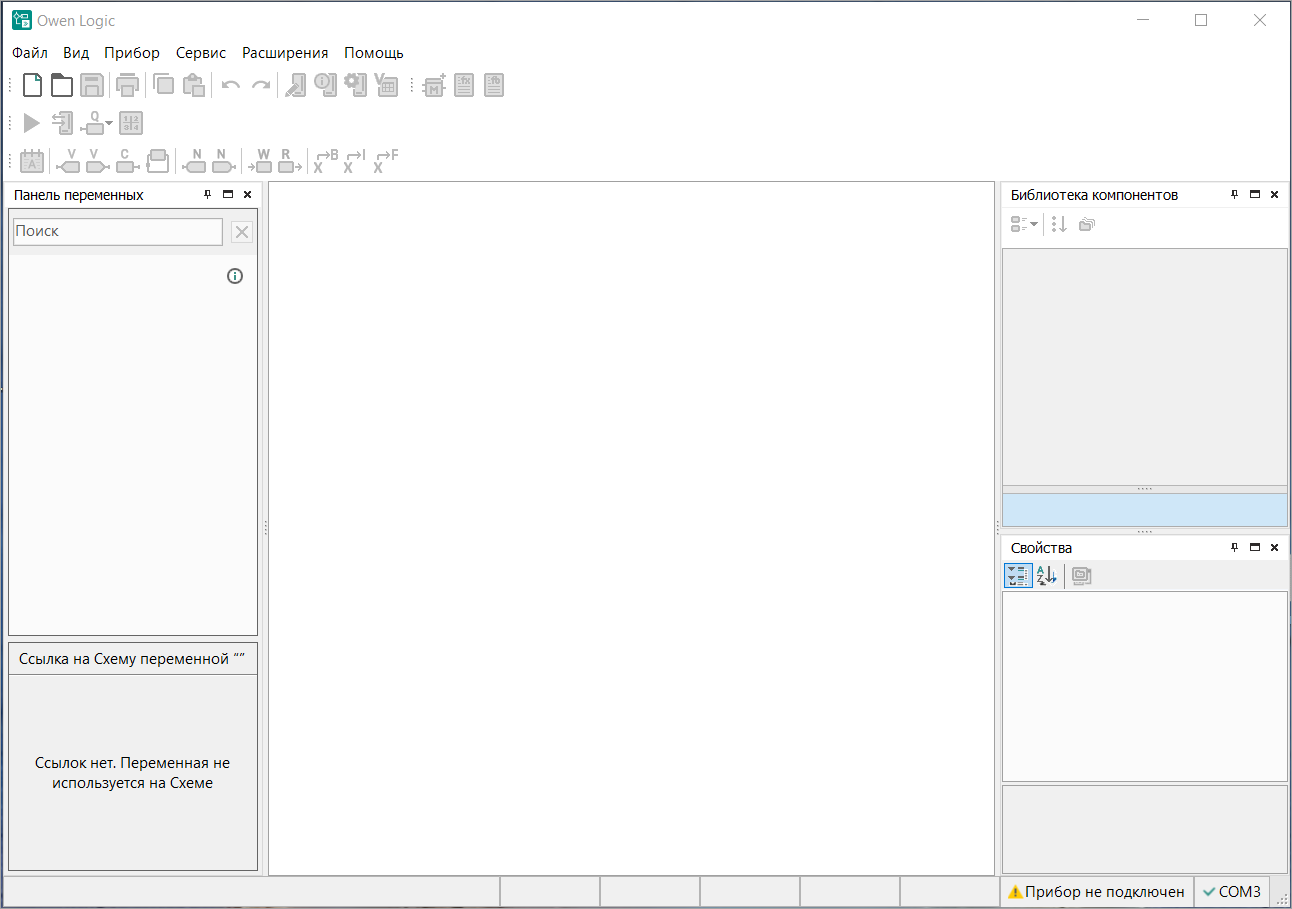The width and height of the screenshot is (1292, 909).
Task: Create a new project file
Action: (32, 86)
